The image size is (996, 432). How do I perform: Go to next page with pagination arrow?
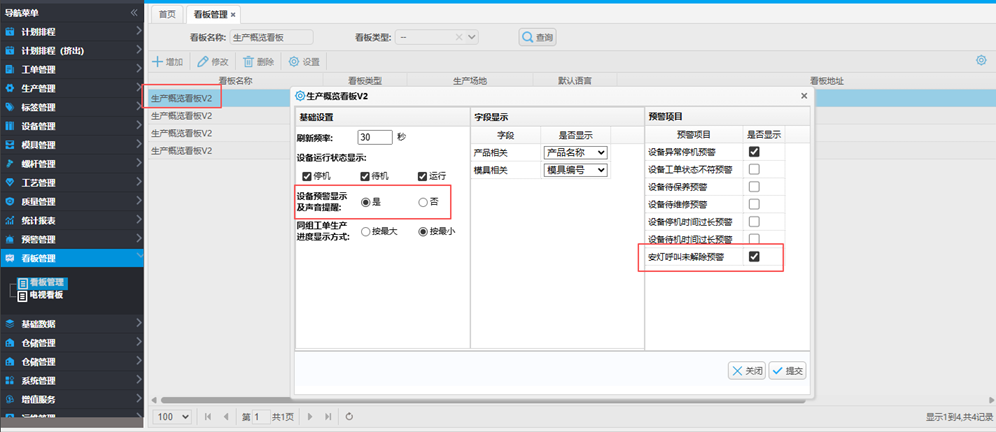pos(311,416)
